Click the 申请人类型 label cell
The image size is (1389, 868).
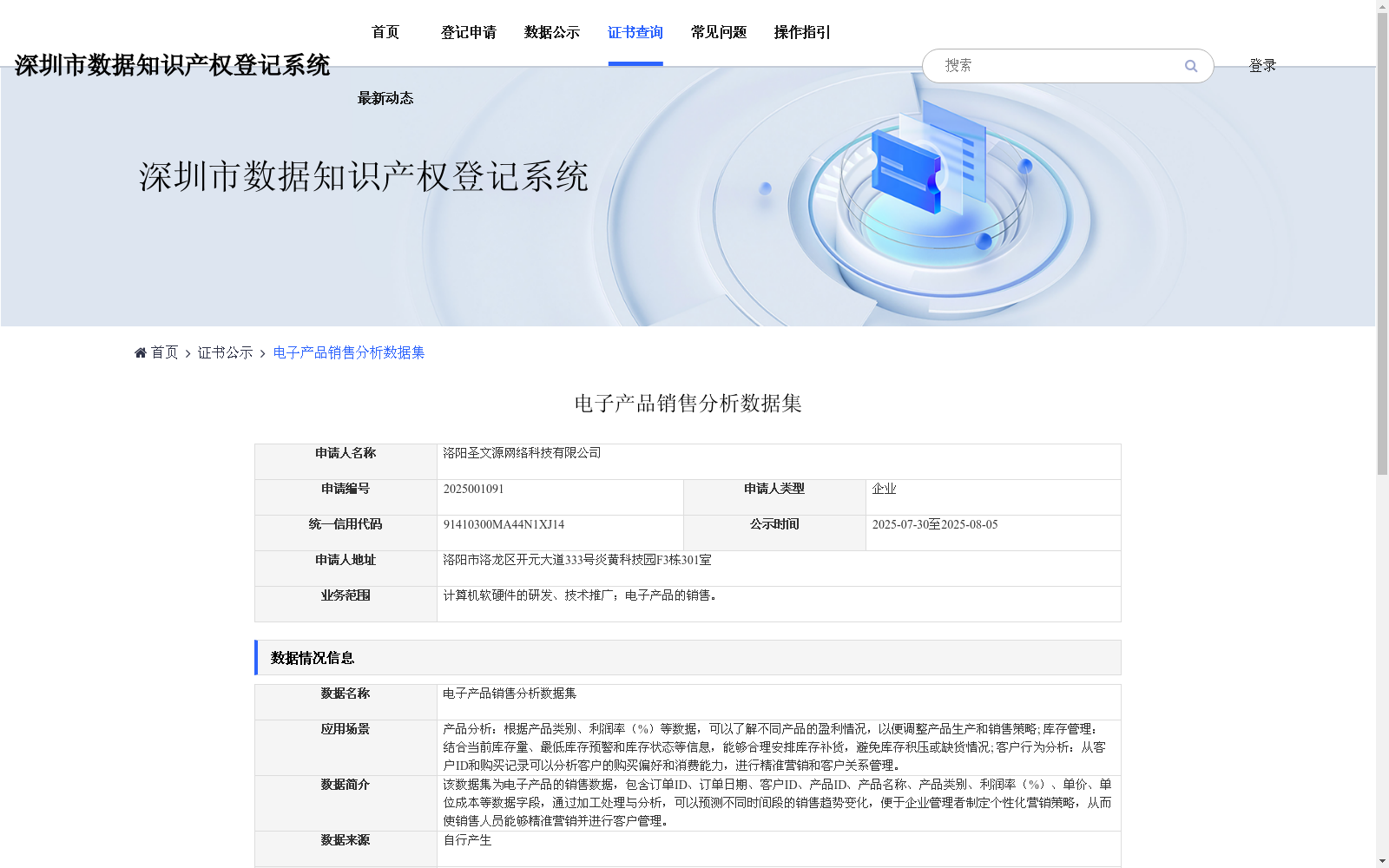[774, 497]
